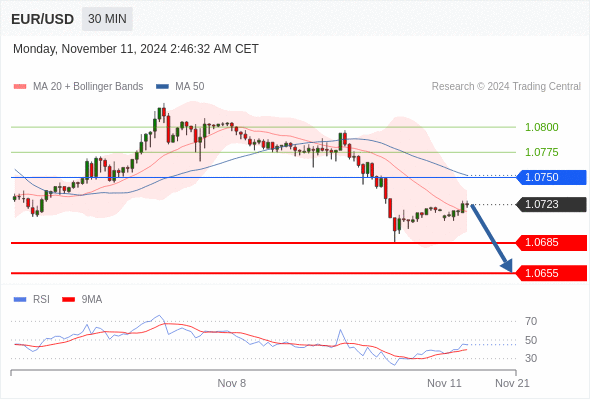This screenshot has height=400, width=590.
Task: Click the Nov 21 date axis label
Action: tap(512, 383)
